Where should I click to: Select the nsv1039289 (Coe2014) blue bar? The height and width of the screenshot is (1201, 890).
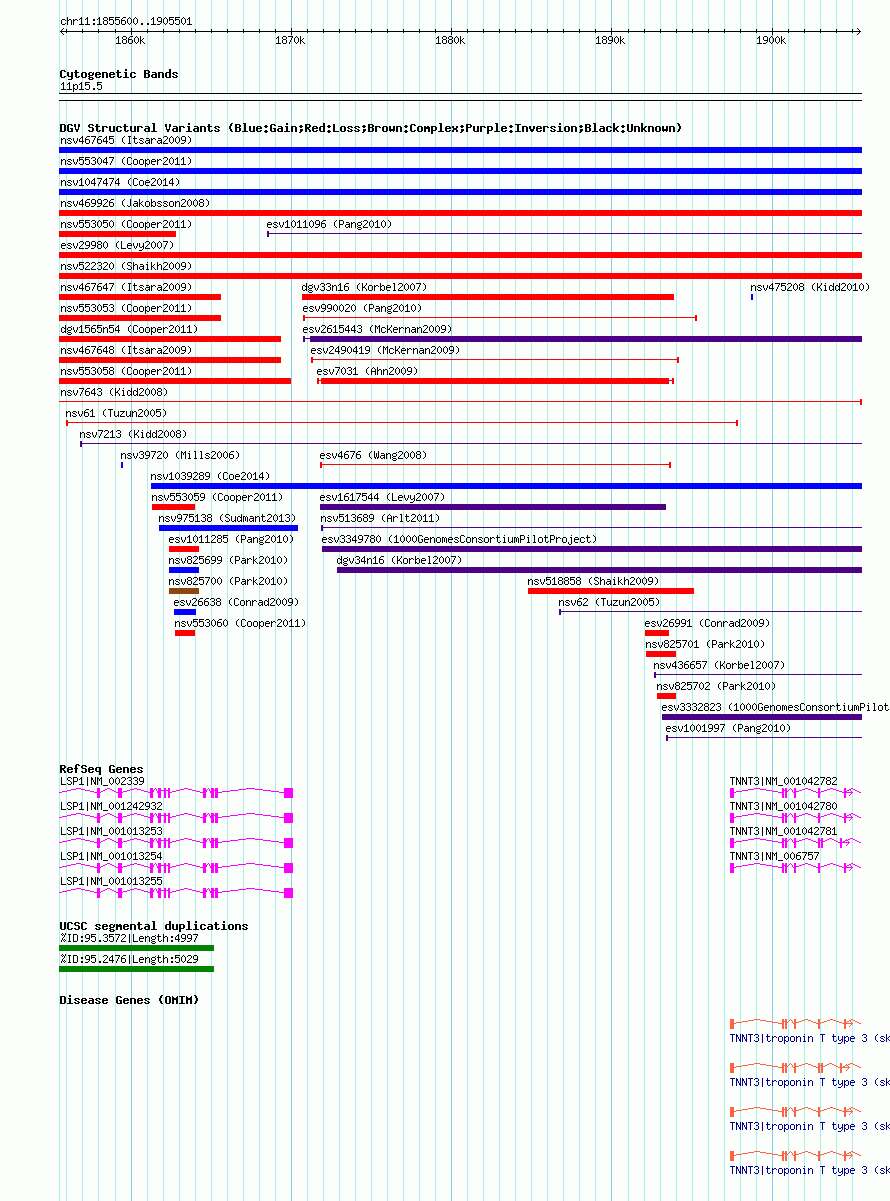pyautogui.click(x=506, y=486)
